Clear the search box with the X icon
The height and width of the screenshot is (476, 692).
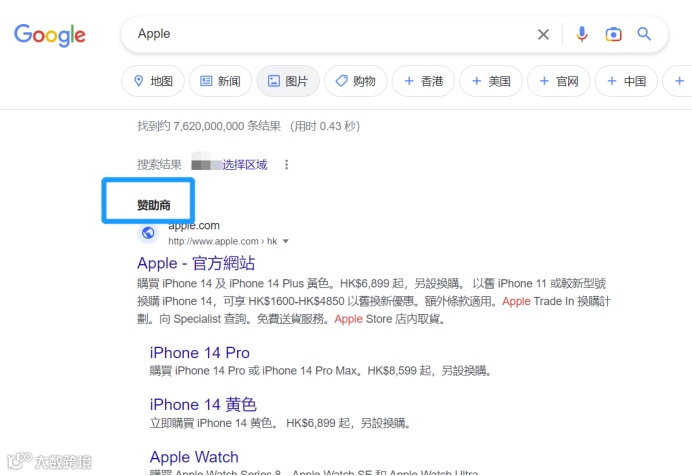click(x=543, y=34)
